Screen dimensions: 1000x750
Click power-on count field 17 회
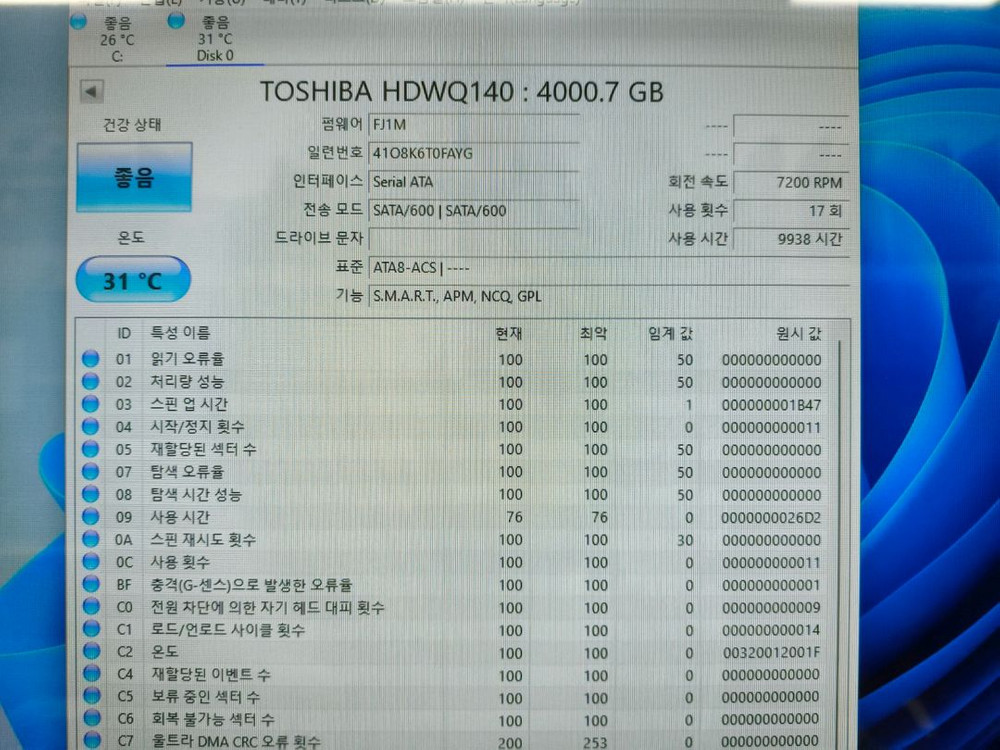pos(791,210)
